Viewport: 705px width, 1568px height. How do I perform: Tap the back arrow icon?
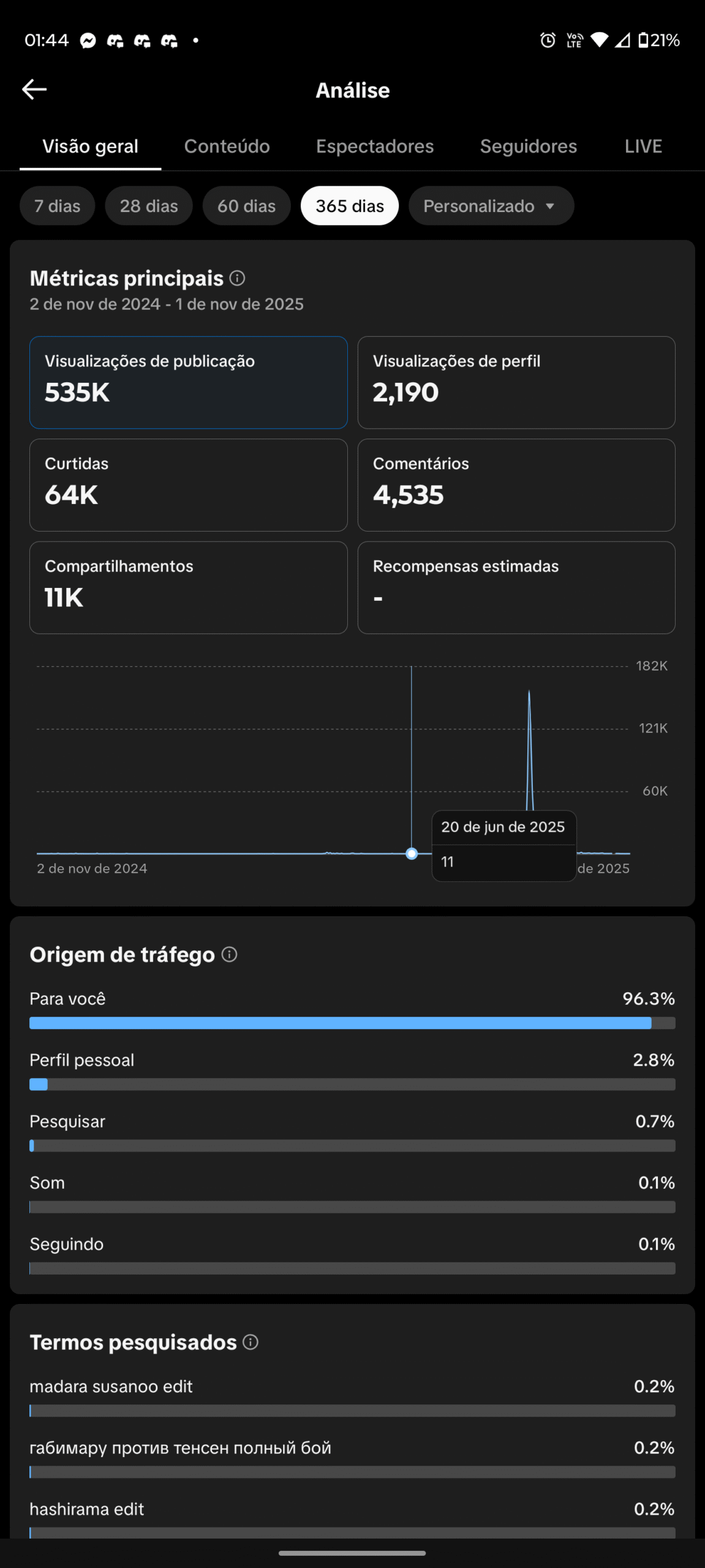click(x=34, y=89)
